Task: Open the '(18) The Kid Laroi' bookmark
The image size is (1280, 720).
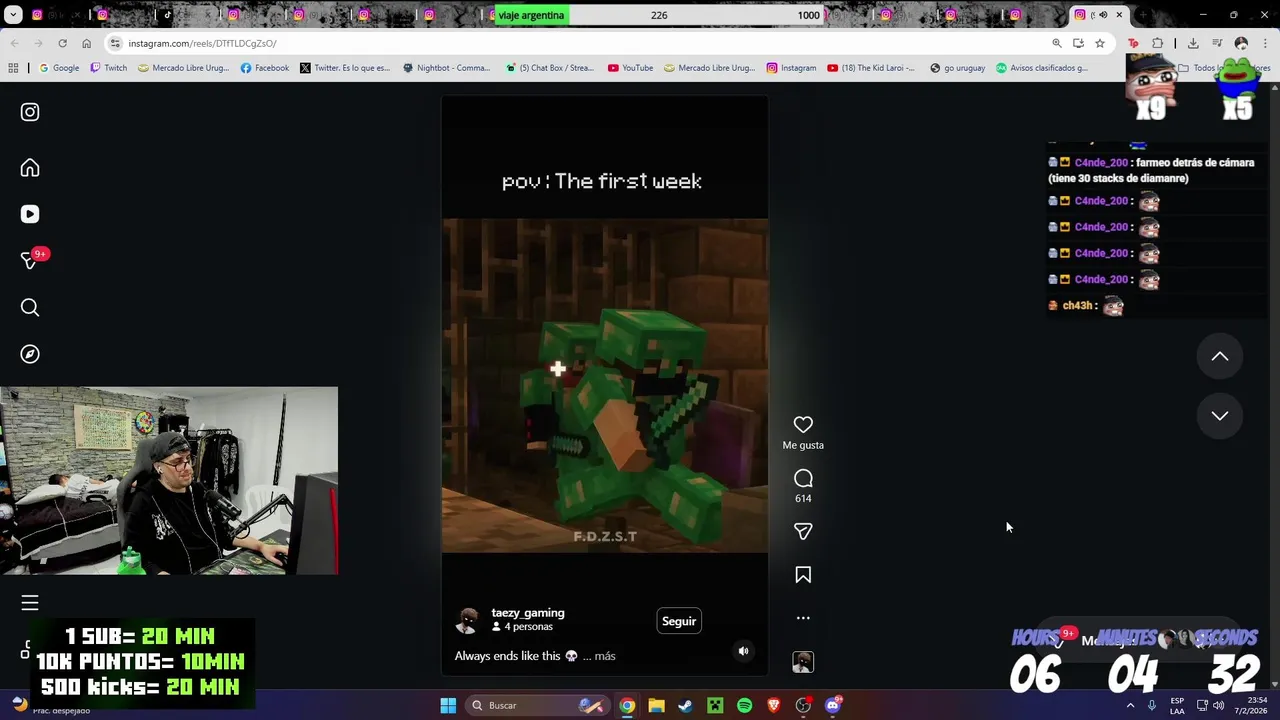Action: point(871,68)
